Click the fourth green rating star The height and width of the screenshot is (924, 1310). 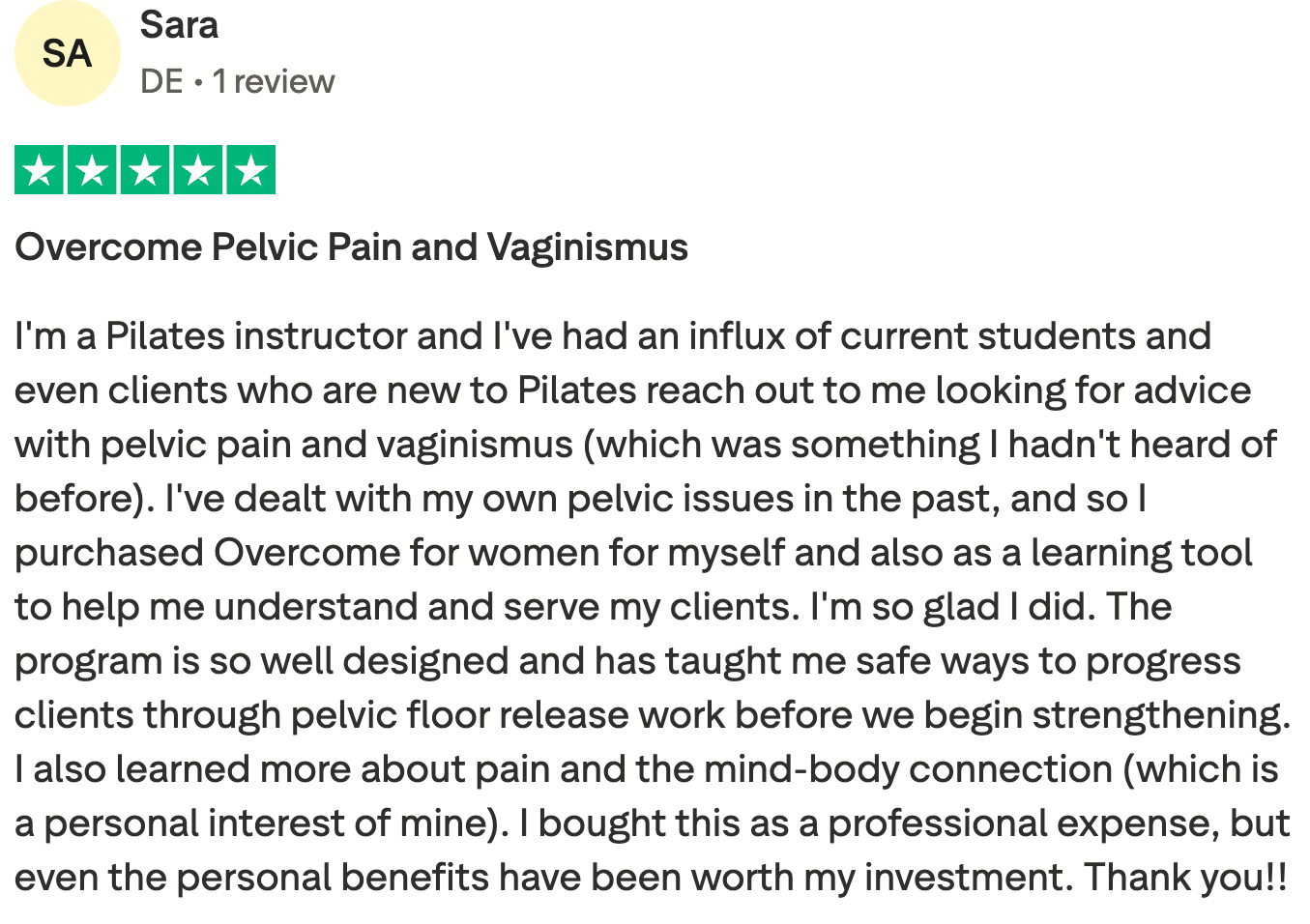coord(198,170)
